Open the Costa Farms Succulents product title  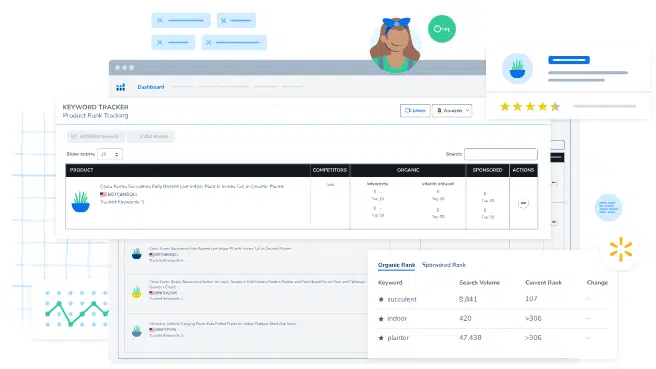192,187
